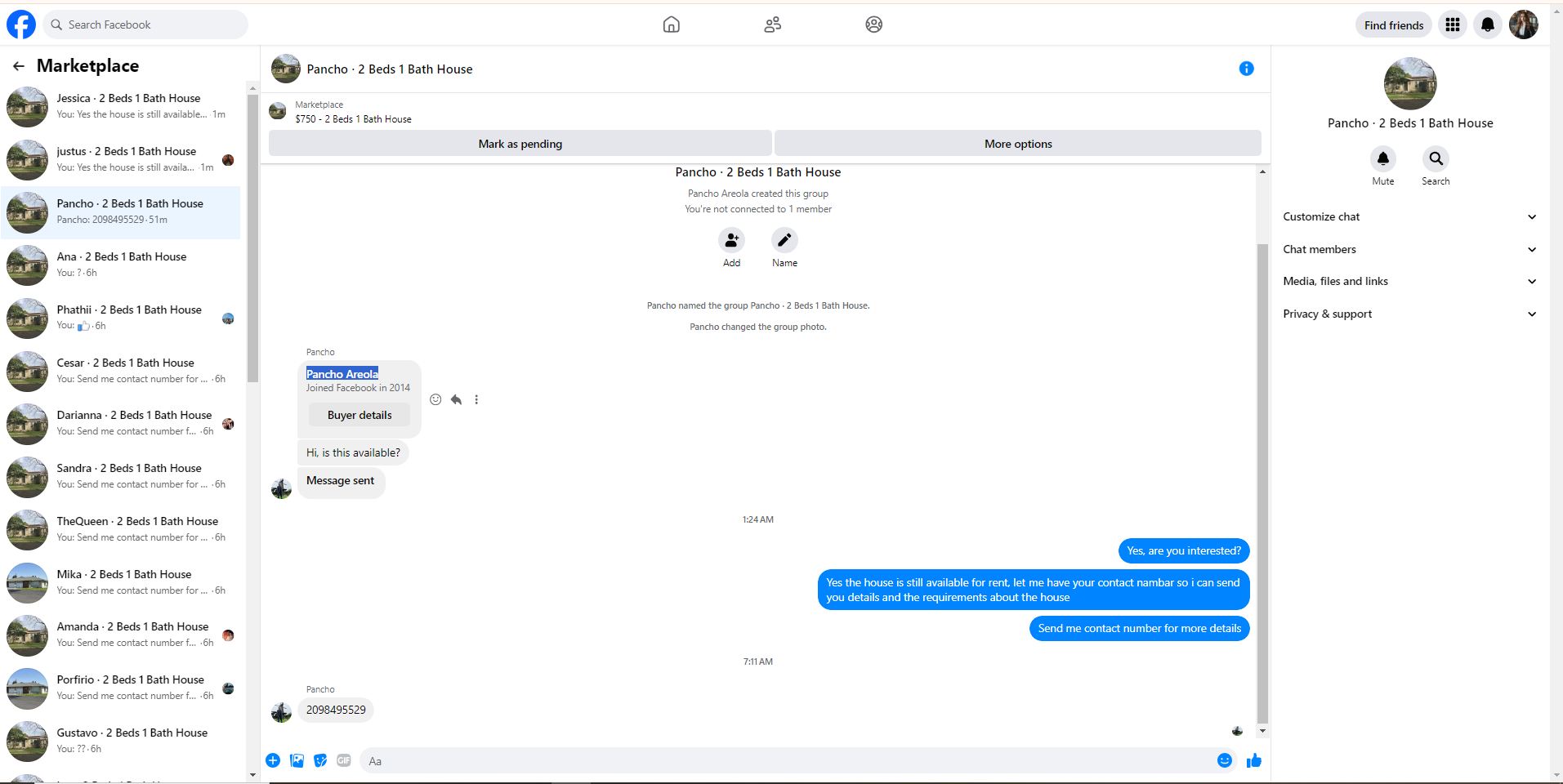This screenshot has width=1563, height=784.
Task: Reply to Pancho's message with arrow icon
Action: (x=456, y=399)
